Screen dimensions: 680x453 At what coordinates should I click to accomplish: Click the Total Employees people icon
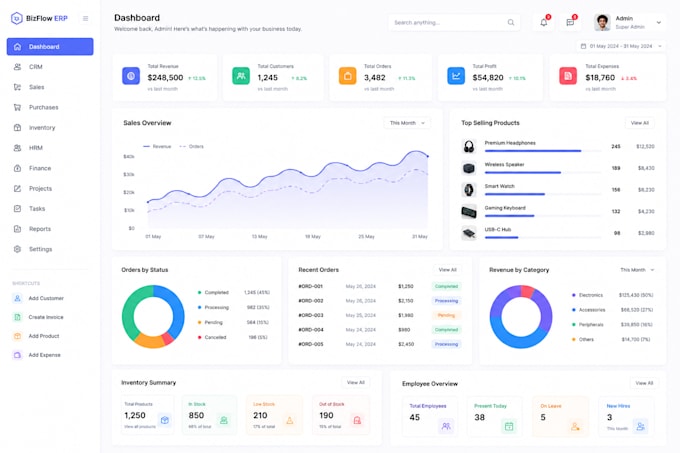pyautogui.click(x=446, y=426)
